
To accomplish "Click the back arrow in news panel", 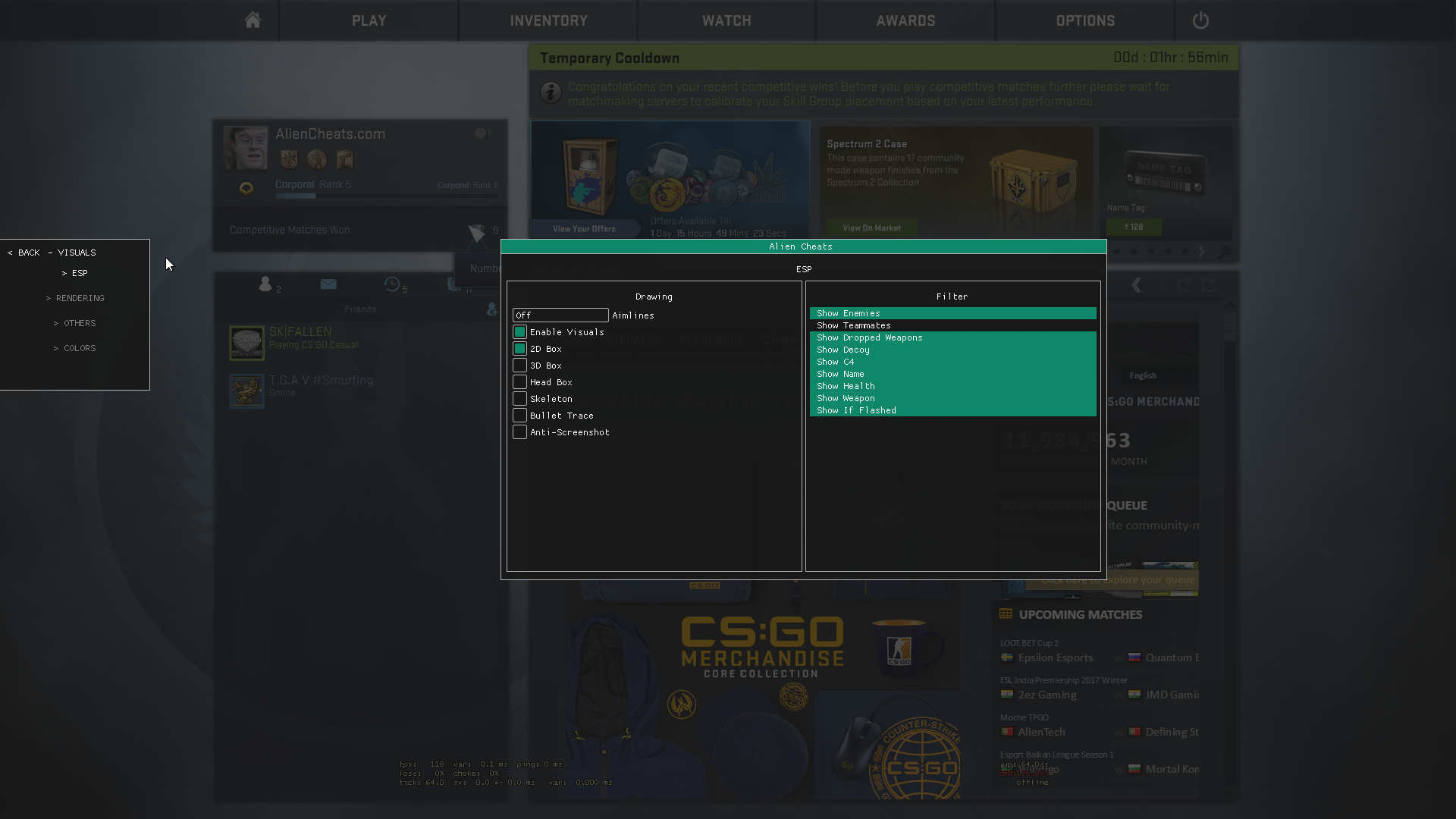I will point(1136,285).
